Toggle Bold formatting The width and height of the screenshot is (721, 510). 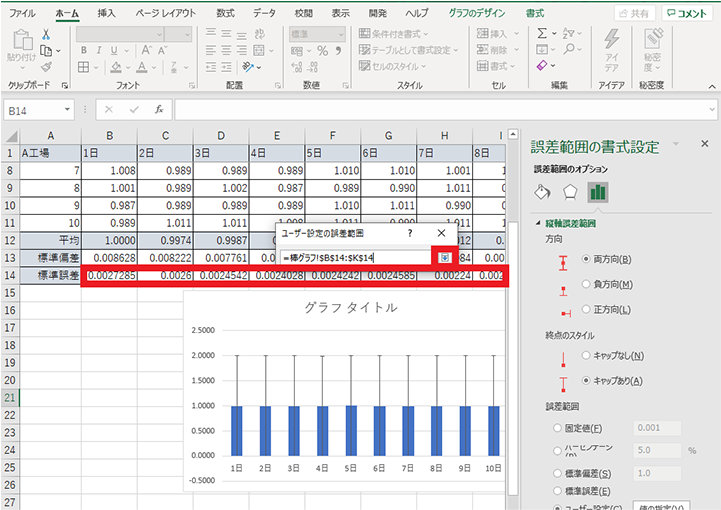click(84, 50)
